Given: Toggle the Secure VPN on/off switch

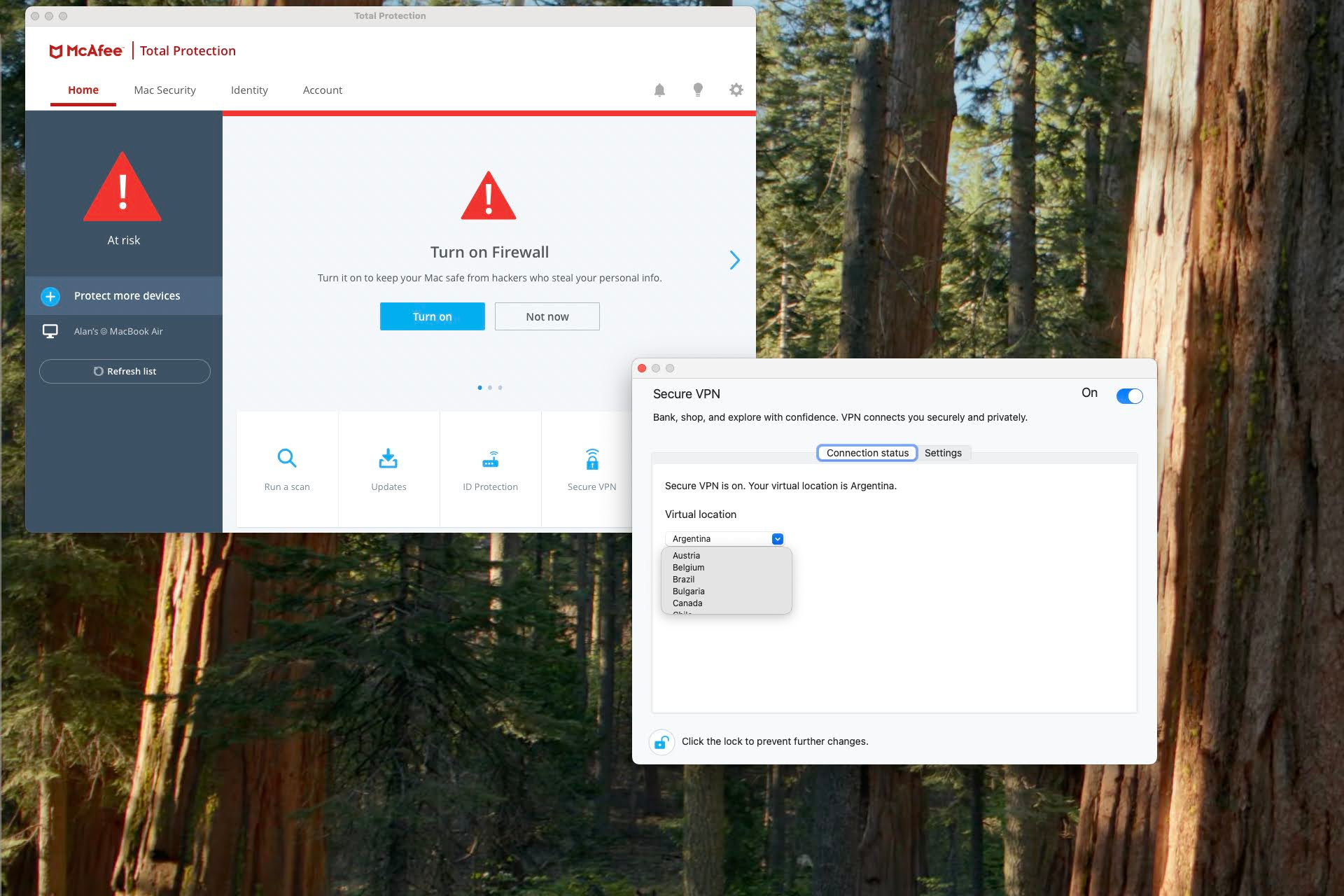Looking at the screenshot, I should pyautogui.click(x=1128, y=395).
